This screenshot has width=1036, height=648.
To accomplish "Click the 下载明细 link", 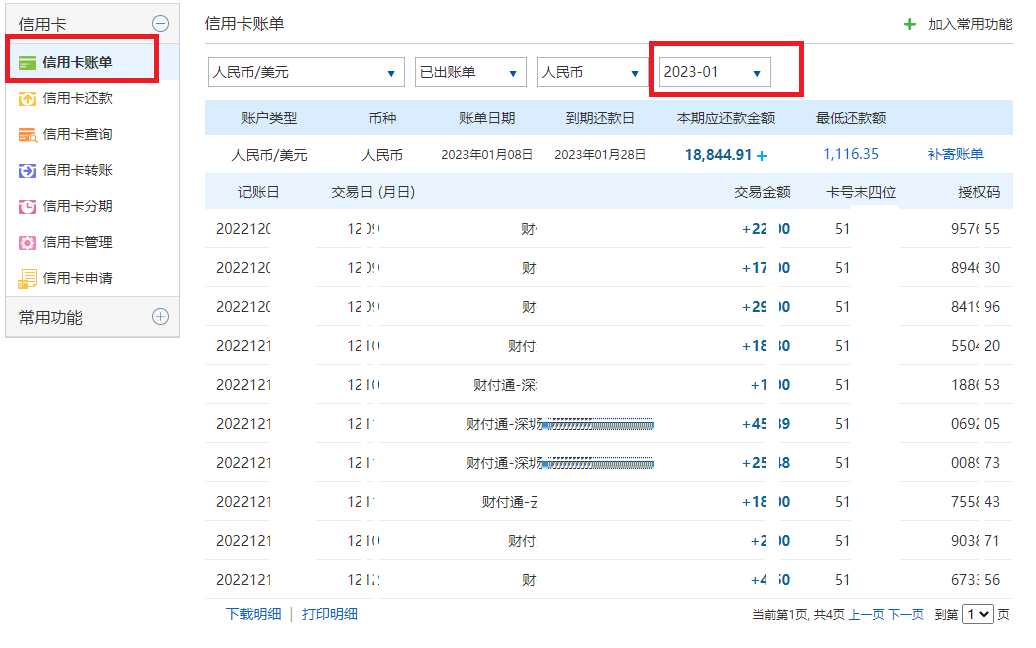I will coord(253,614).
